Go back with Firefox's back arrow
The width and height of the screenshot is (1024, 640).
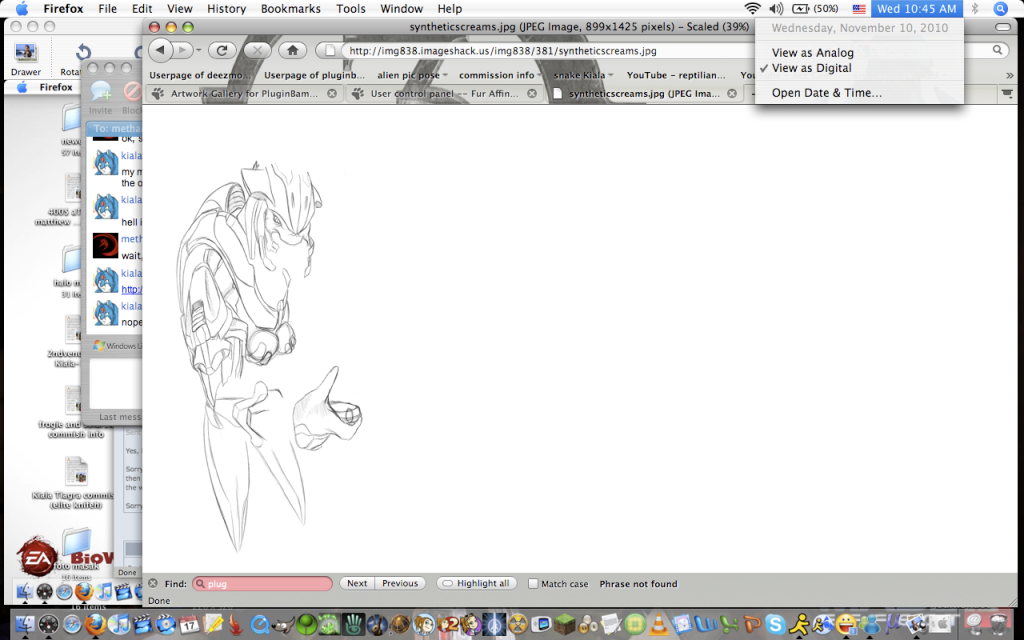[161, 50]
